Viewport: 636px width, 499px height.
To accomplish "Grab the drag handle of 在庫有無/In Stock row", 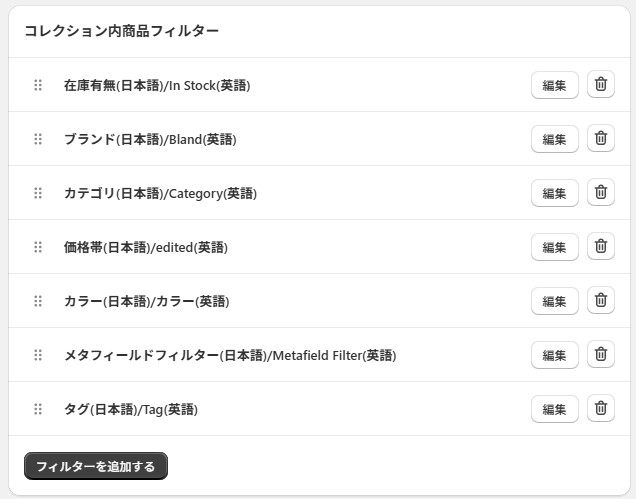I will (x=38, y=85).
